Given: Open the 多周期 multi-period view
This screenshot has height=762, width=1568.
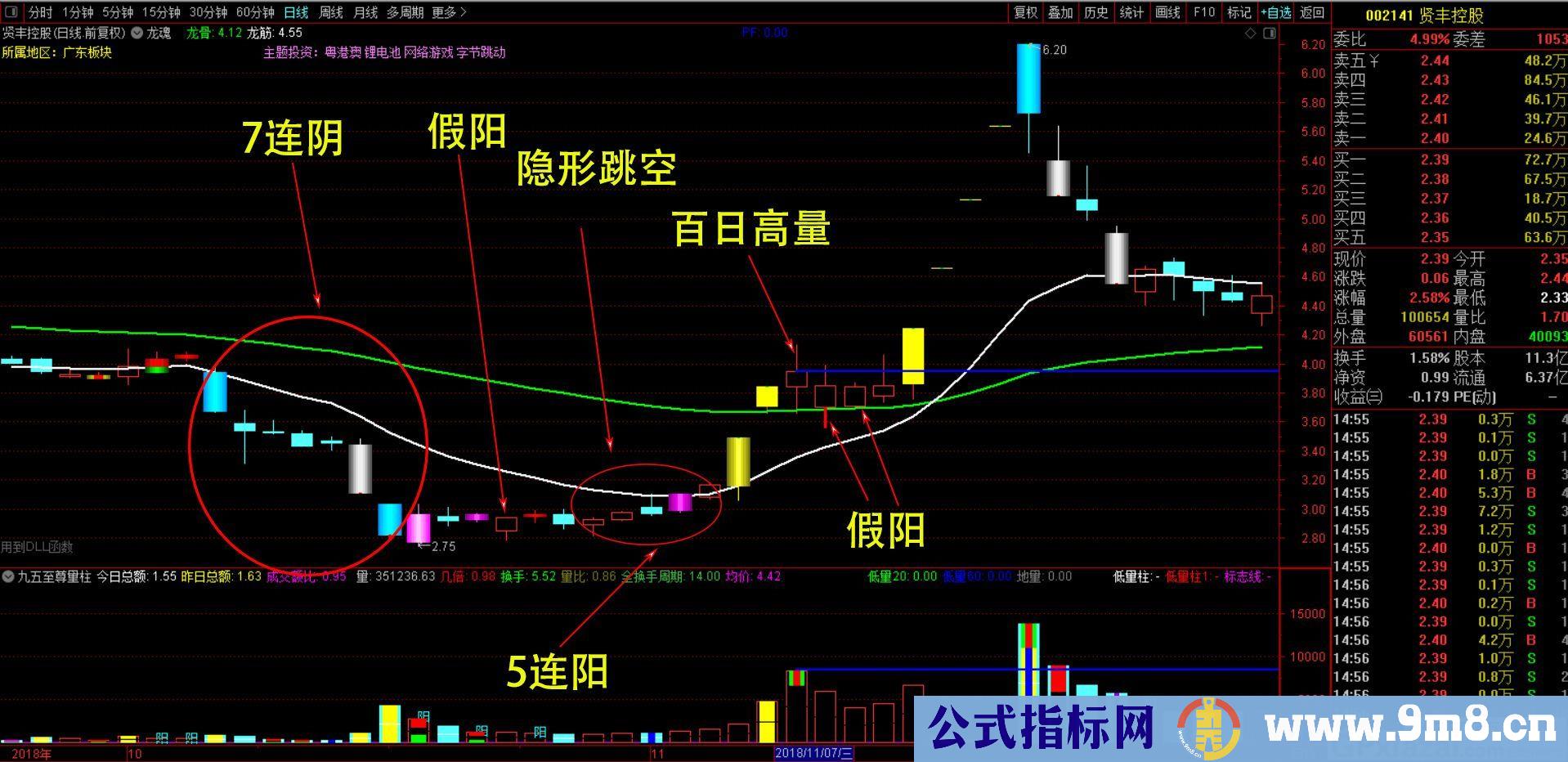Looking at the screenshot, I should click(x=405, y=12).
